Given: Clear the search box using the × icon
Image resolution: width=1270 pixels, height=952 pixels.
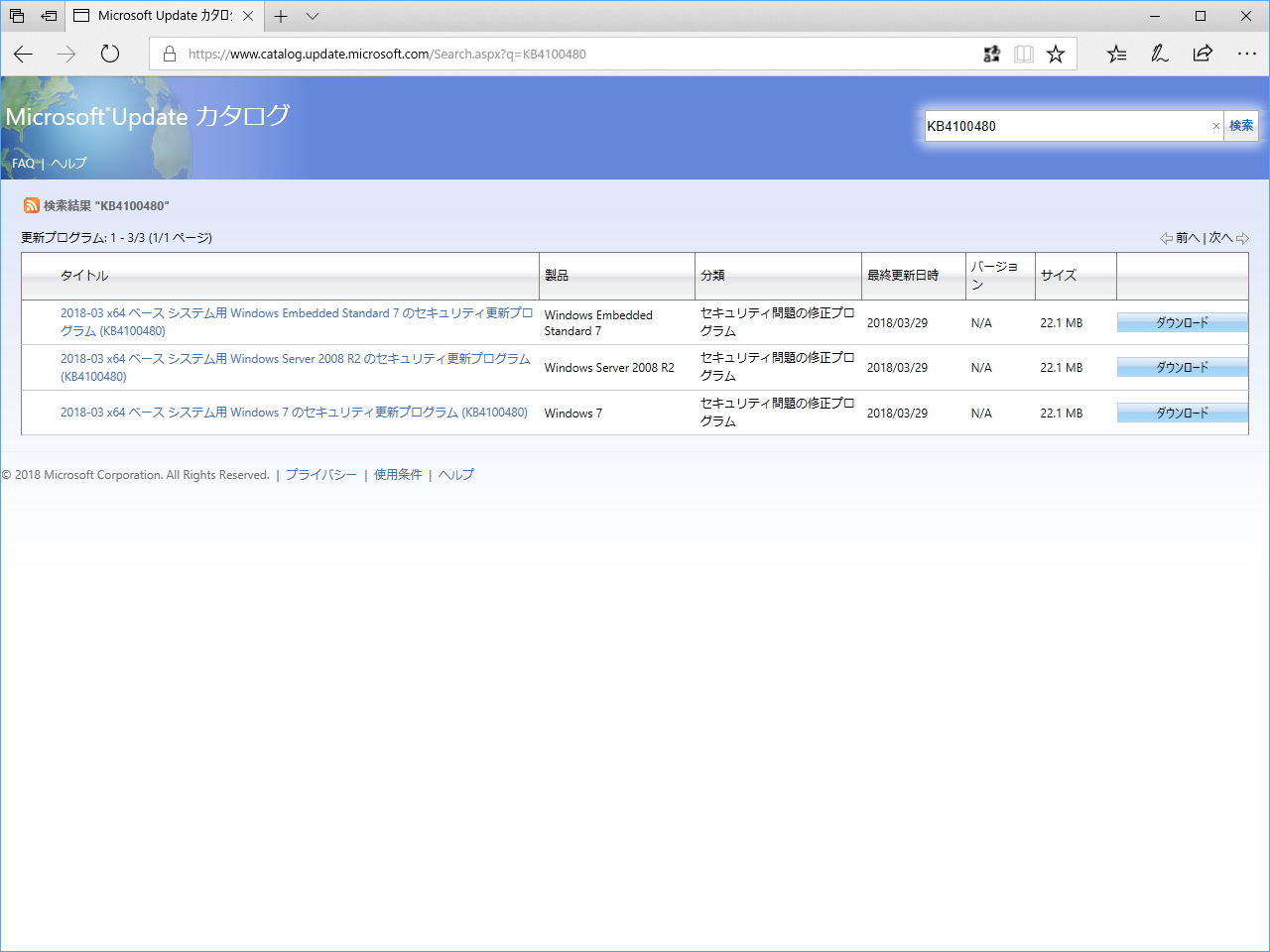Looking at the screenshot, I should [x=1215, y=126].
